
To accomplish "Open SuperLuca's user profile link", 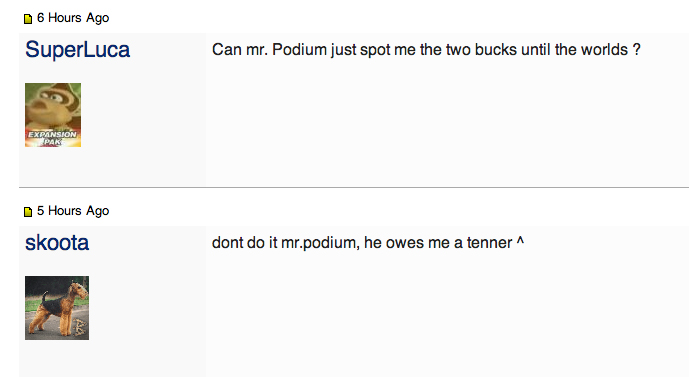I will click(x=77, y=50).
